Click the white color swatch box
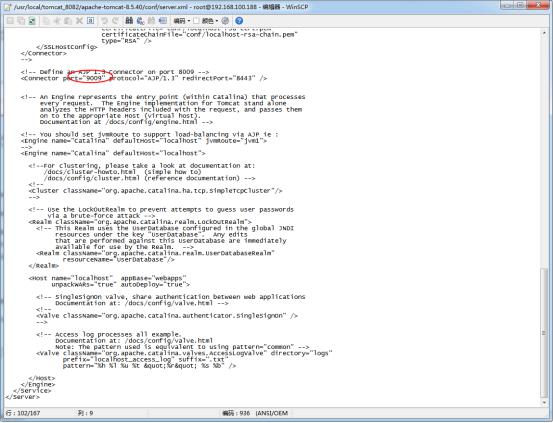Viewport: 553px width, 423px height. pos(196,21)
